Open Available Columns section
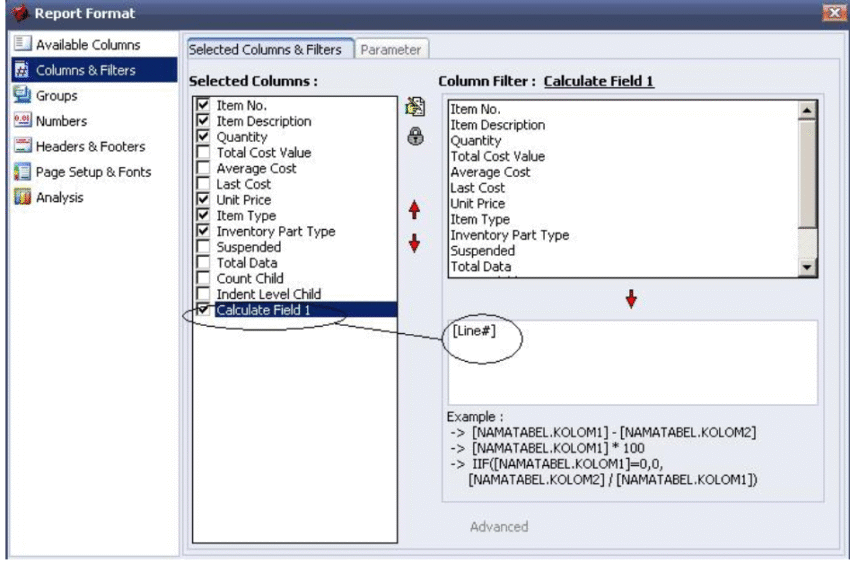 click(x=88, y=44)
